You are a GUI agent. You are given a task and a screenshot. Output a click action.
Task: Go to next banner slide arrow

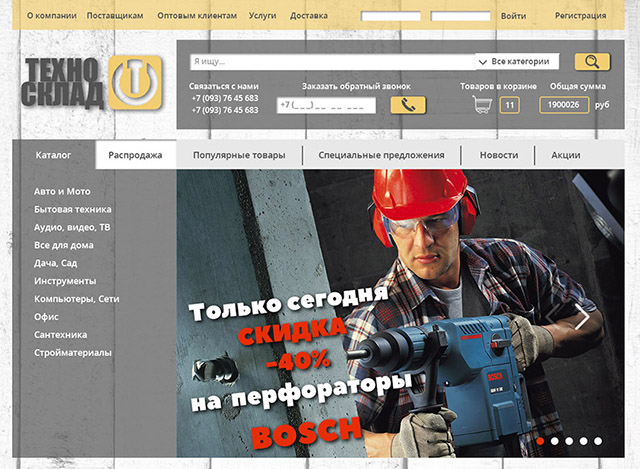coord(582,316)
